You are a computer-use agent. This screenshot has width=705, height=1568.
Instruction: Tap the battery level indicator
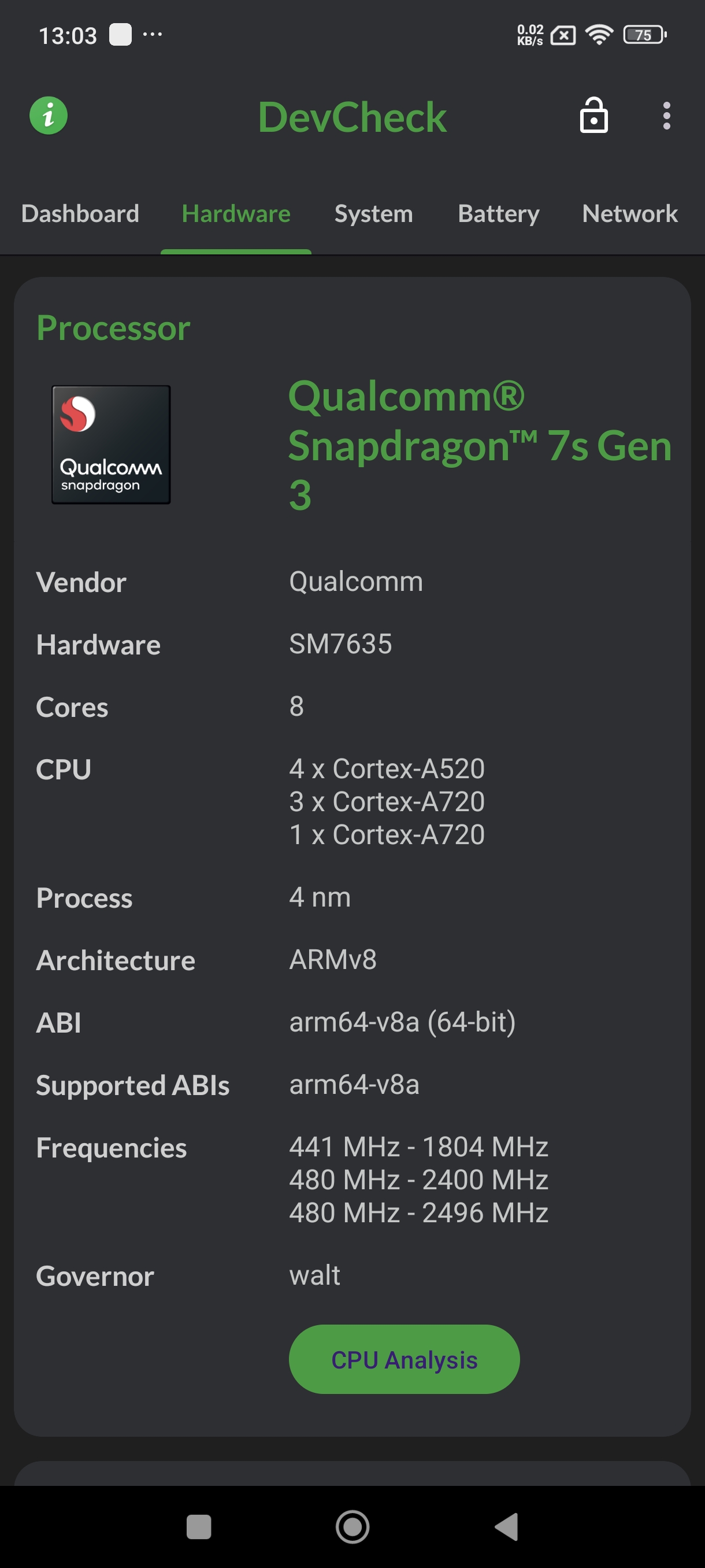[x=645, y=35]
